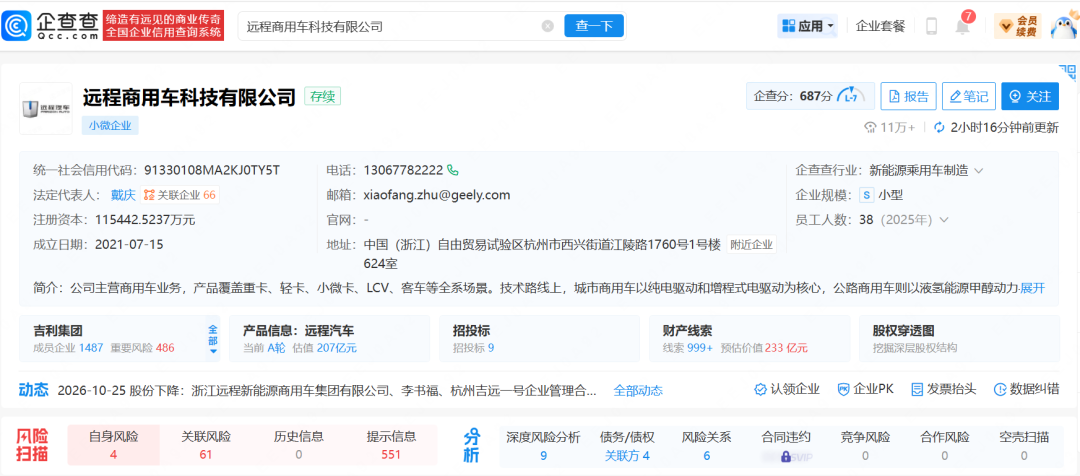Open the notifications bell
The width and height of the screenshot is (1080, 476).
pyautogui.click(x=962, y=26)
